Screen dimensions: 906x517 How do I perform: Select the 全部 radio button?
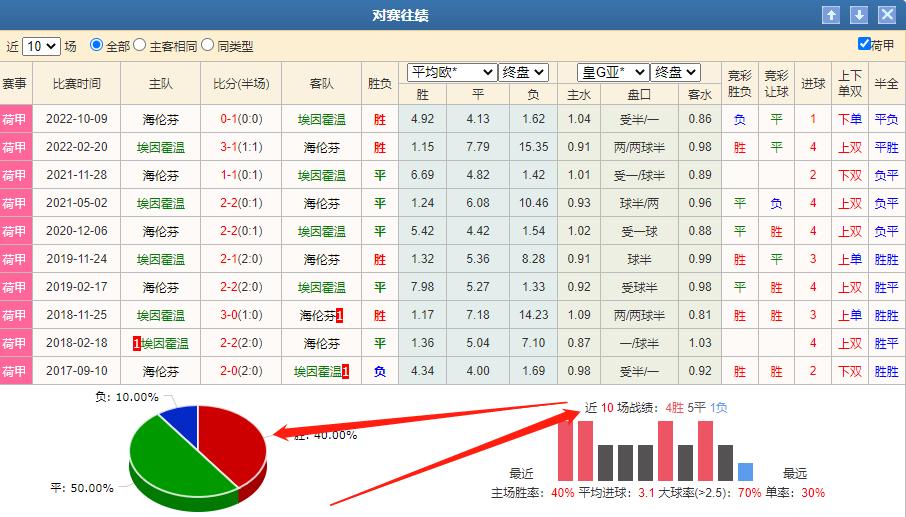96,45
